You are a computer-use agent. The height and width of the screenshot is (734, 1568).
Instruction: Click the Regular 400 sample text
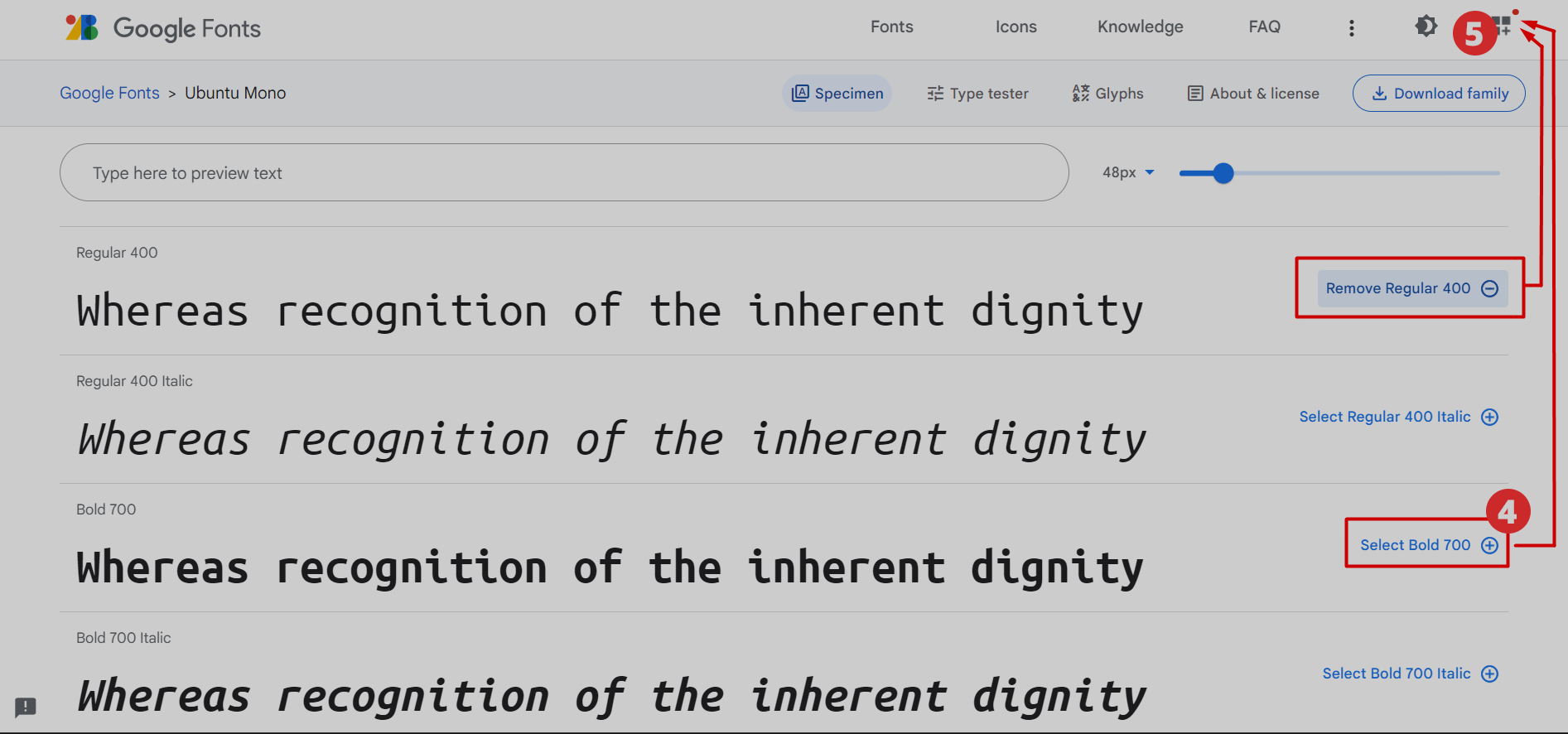[x=610, y=311]
